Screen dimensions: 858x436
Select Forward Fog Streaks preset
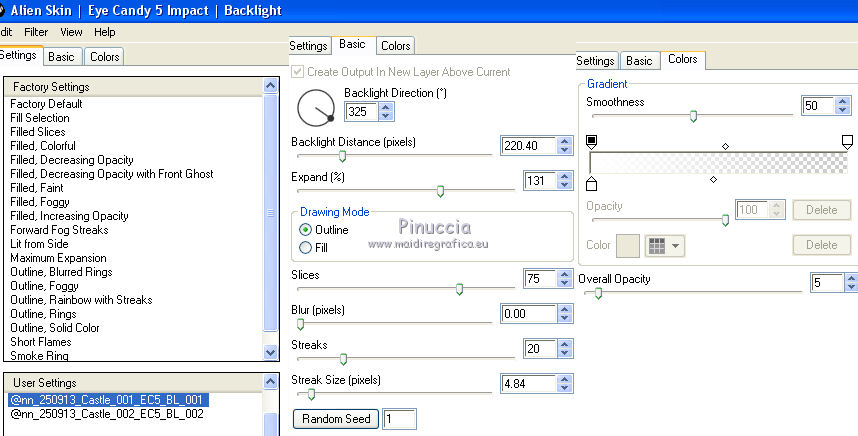59,230
